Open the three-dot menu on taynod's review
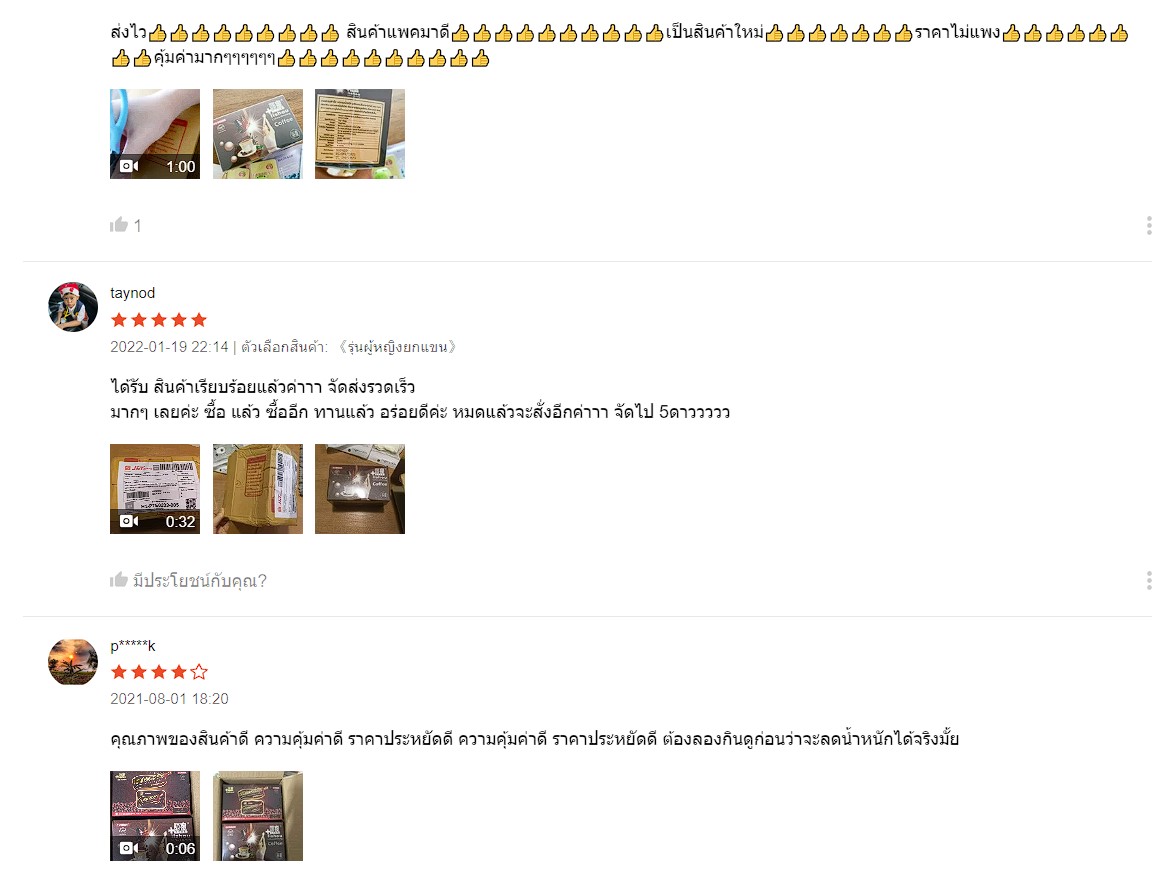Screen dimensions: 1173x870 point(1149,580)
